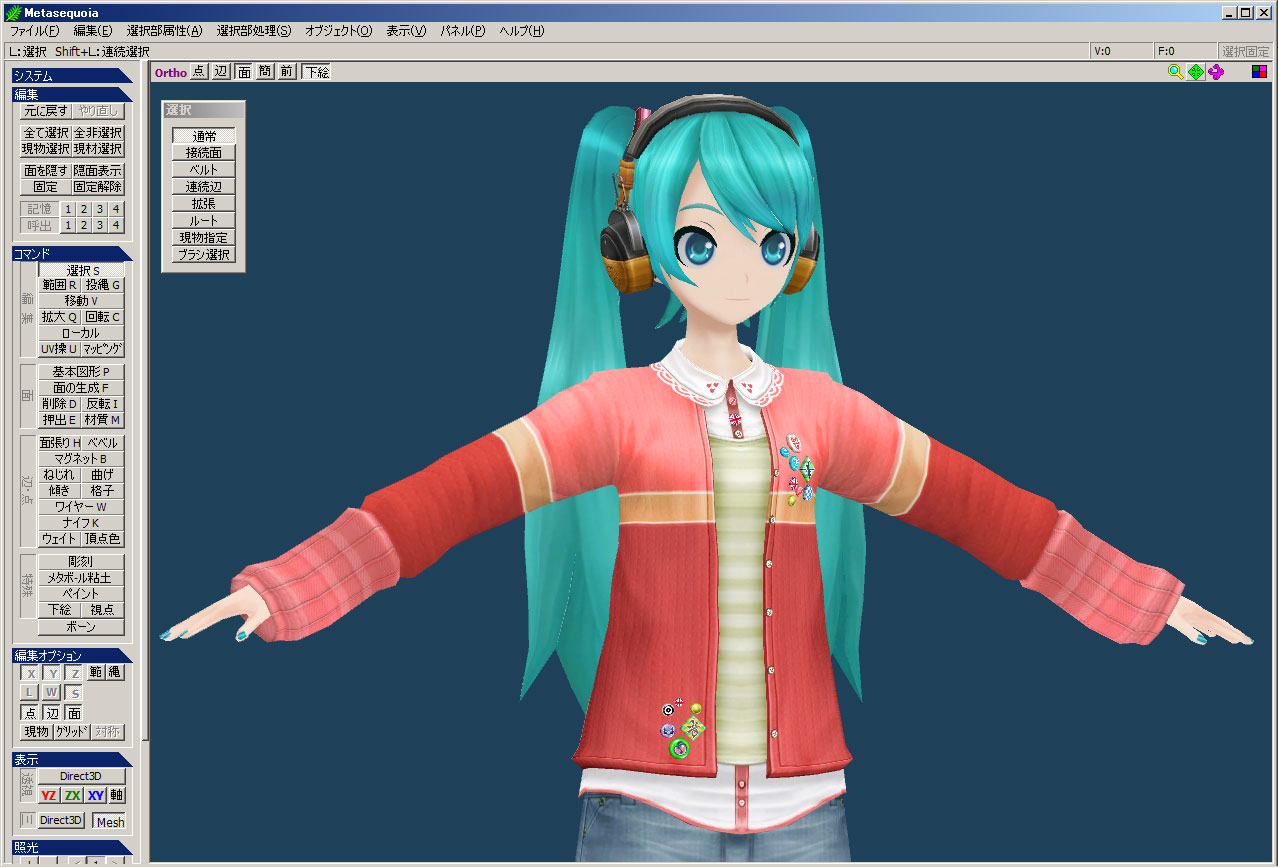Collapse the システム panel header
Screen dimensions: 1278x868
(71, 75)
